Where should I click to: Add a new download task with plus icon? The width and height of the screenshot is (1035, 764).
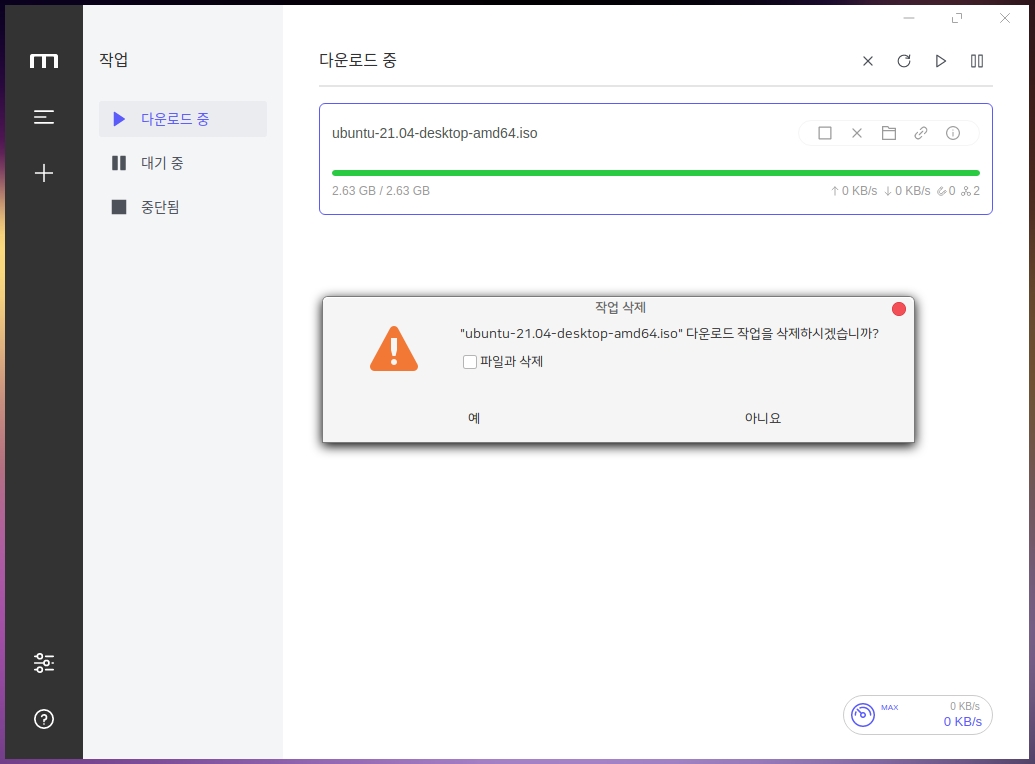coord(43,173)
